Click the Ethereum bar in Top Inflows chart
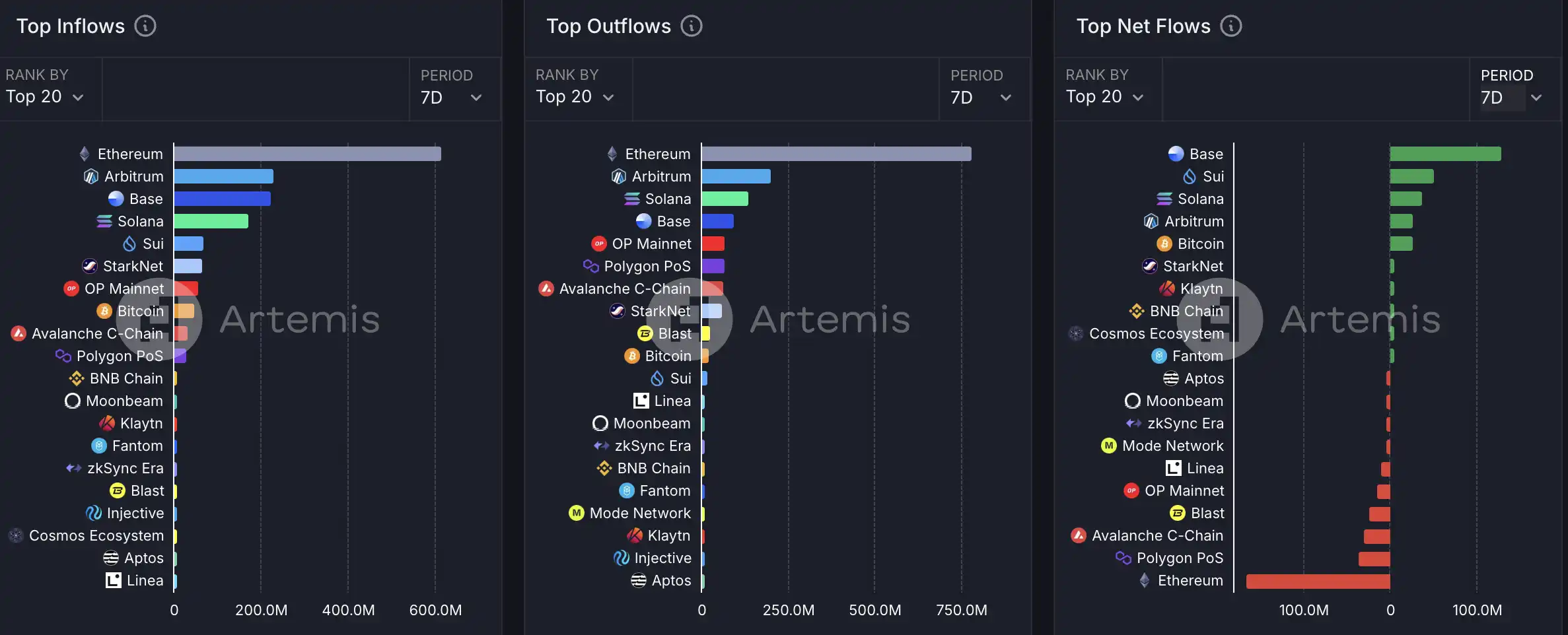The height and width of the screenshot is (635, 1568). (x=307, y=154)
